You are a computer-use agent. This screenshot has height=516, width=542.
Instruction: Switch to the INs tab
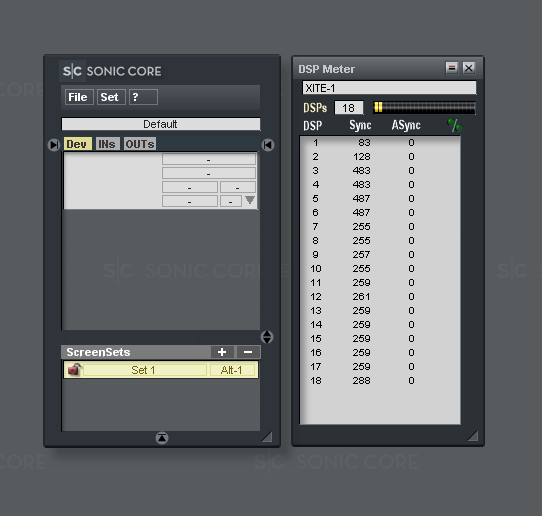[108, 144]
